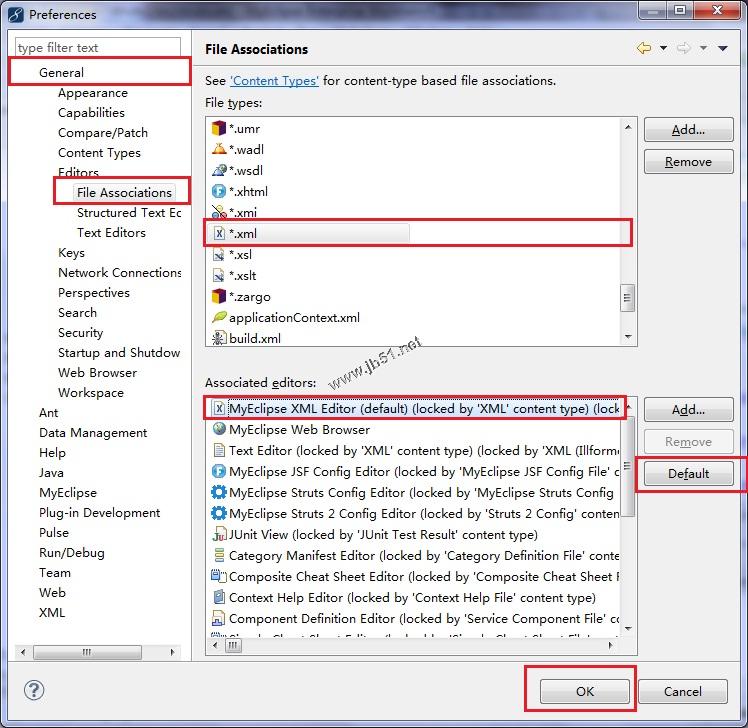Open Content Types preference page
Image resolution: width=748 pixels, height=728 pixels.
99,152
